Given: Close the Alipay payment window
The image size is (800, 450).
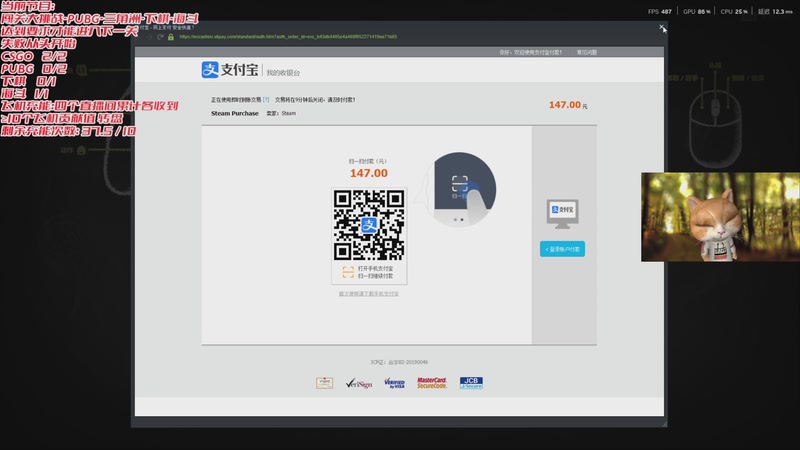Looking at the screenshot, I should (661, 27).
